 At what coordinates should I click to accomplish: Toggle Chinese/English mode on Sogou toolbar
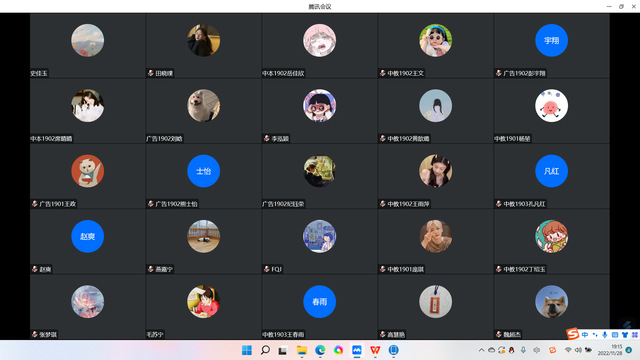pyautogui.click(x=585, y=335)
